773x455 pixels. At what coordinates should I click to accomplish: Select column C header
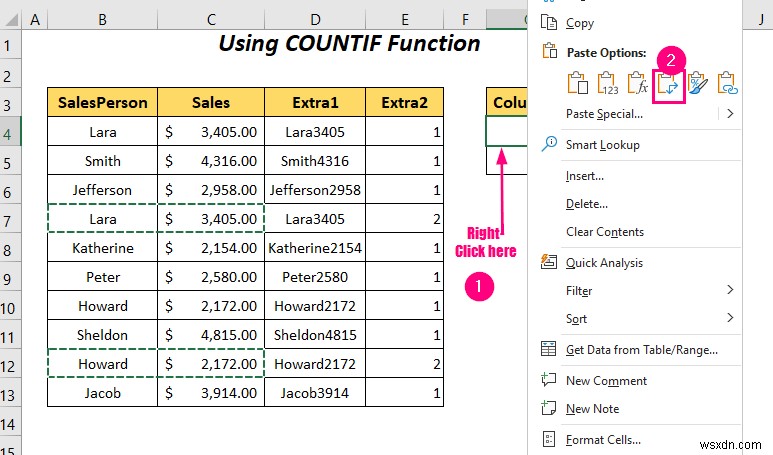[x=211, y=20]
